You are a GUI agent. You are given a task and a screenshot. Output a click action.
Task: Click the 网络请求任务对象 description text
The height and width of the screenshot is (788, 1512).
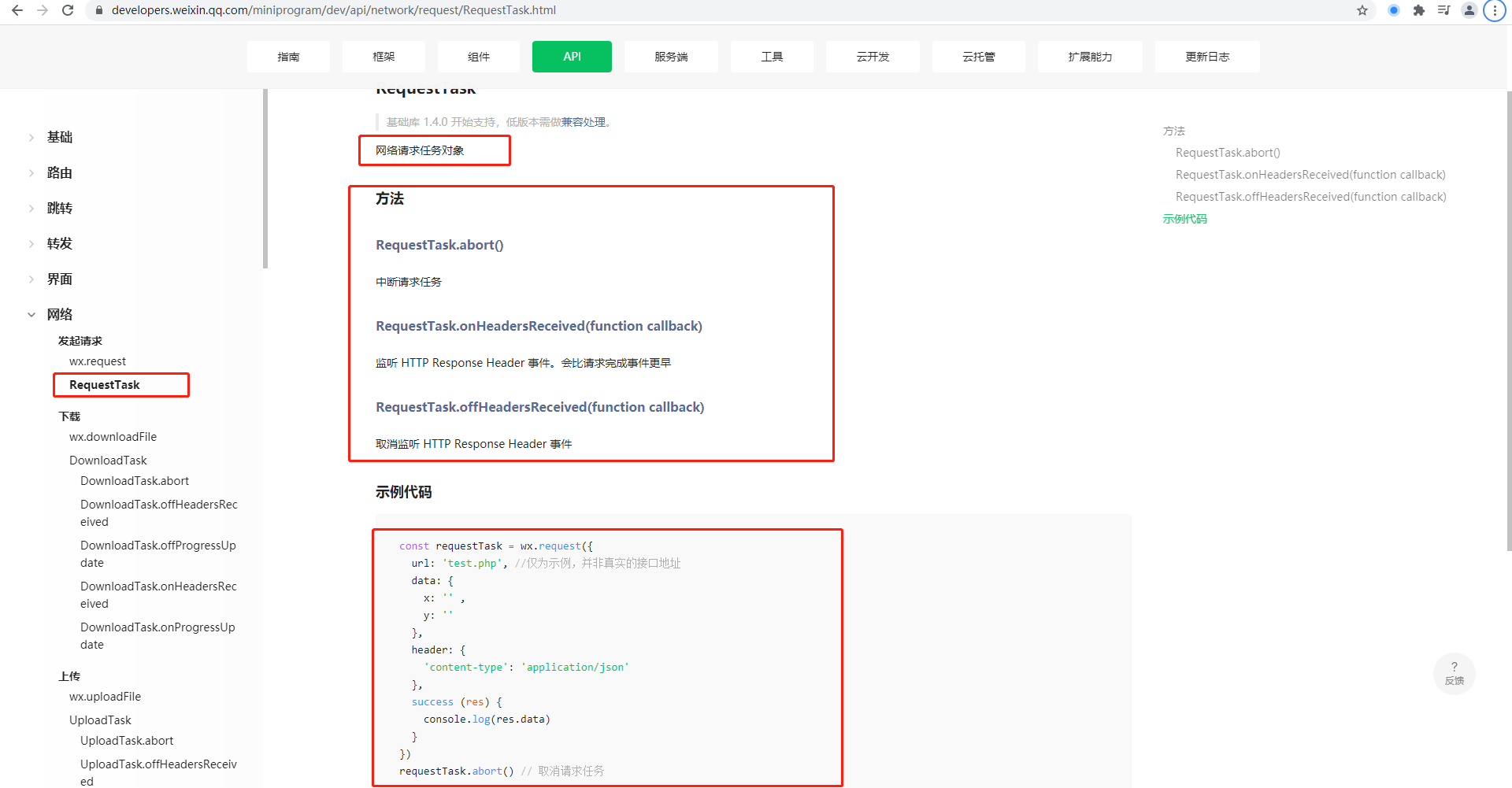[x=420, y=150]
